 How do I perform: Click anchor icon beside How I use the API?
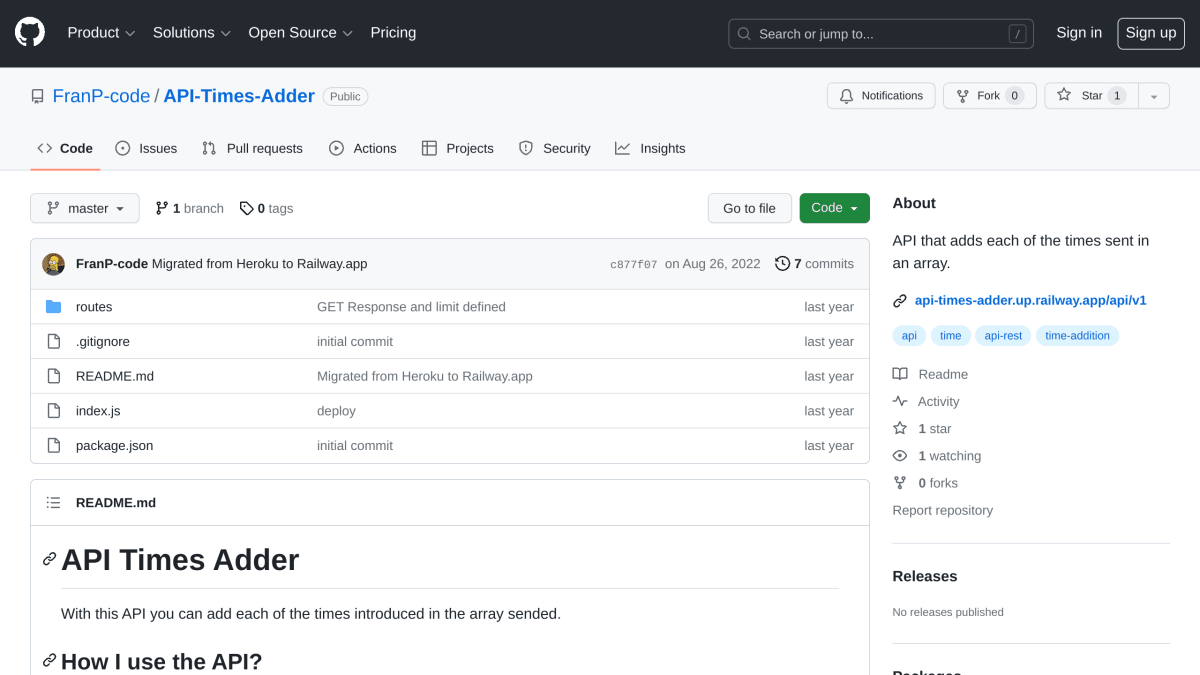click(x=49, y=660)
